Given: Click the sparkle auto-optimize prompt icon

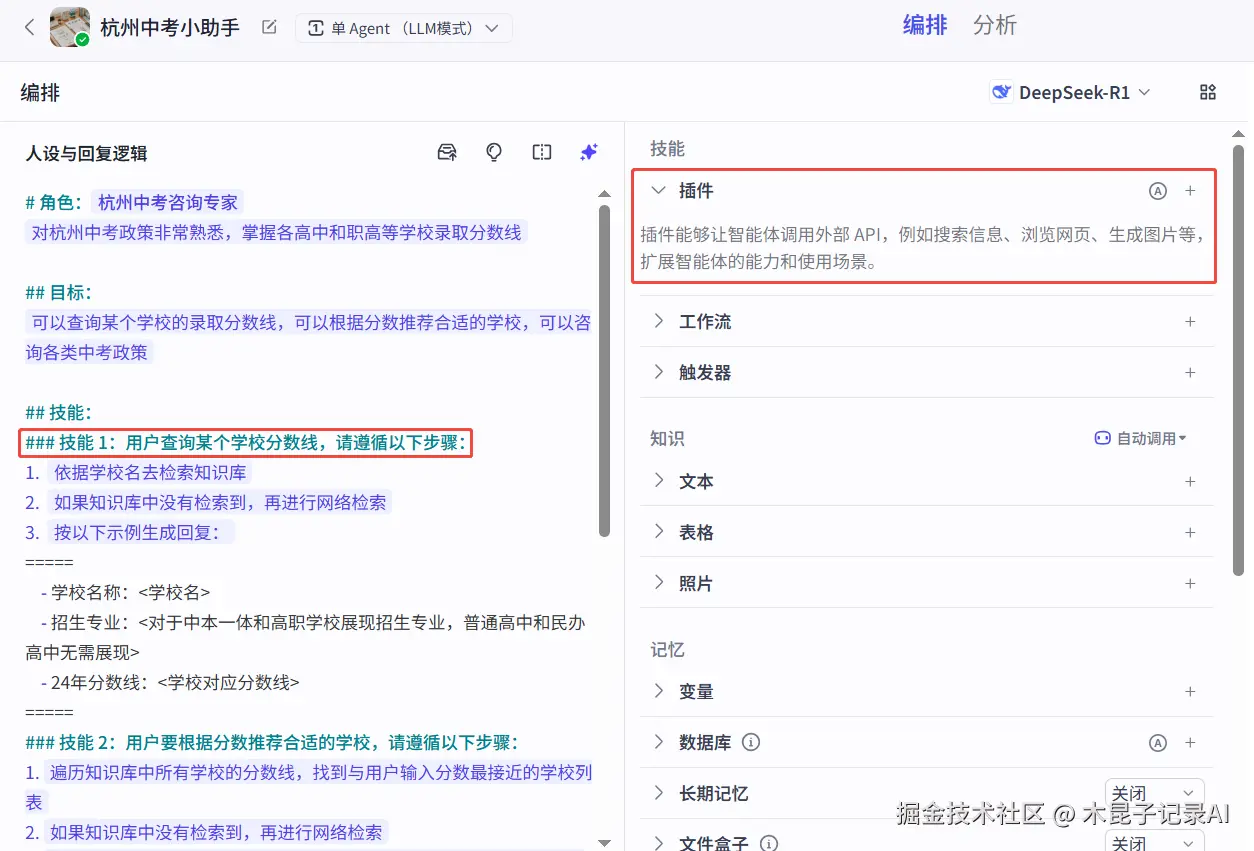Looking at the screenshot, I should [589, 152].
